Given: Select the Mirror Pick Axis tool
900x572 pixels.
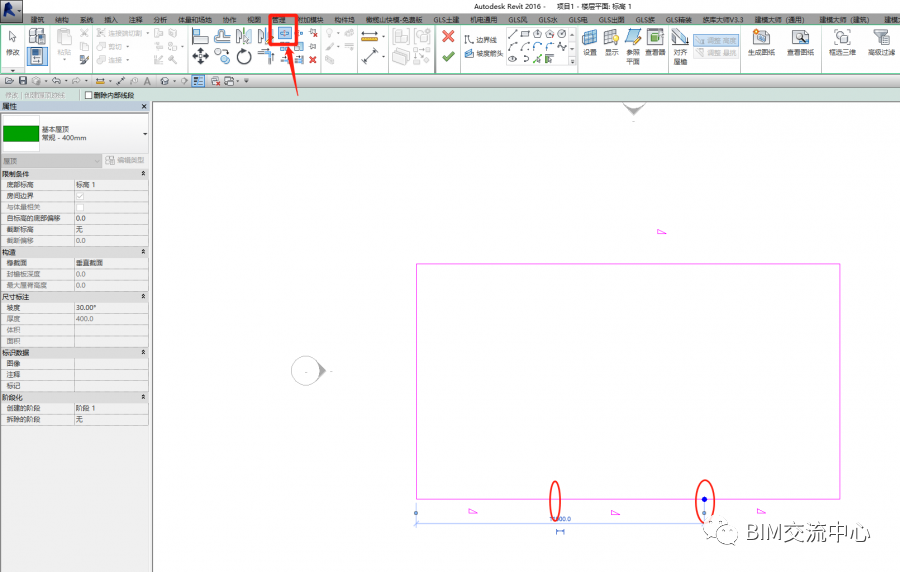Looking at the screenshot, I should click(x=243, y=37).
